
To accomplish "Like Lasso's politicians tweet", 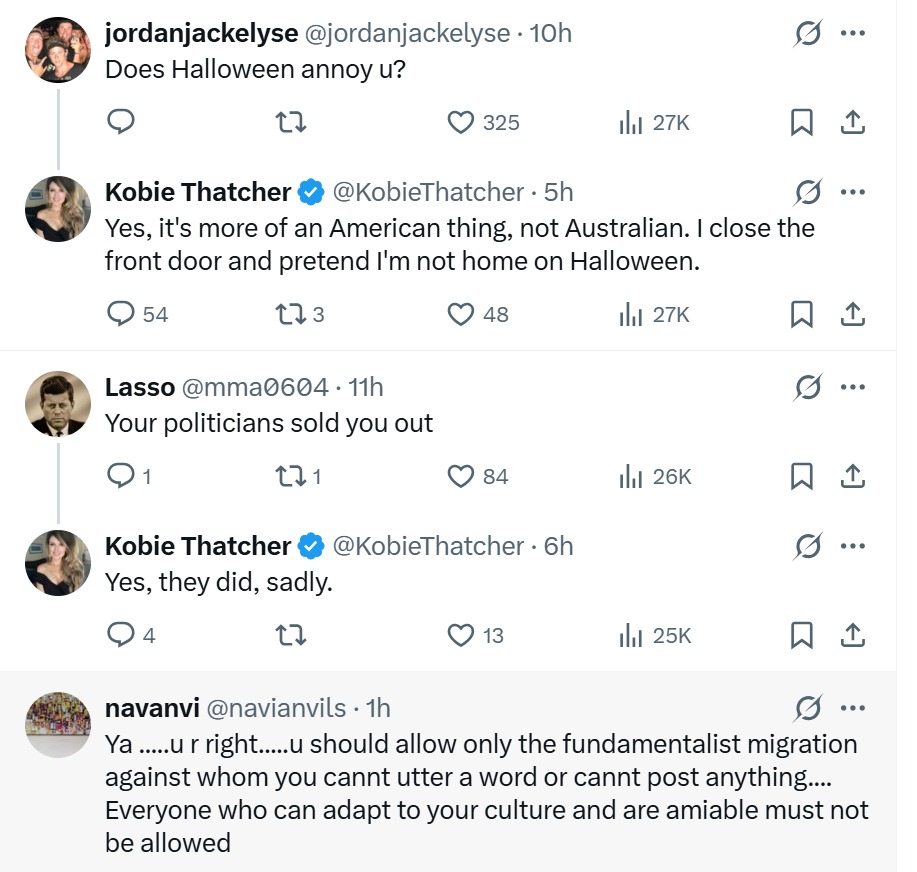I will 460,477.
